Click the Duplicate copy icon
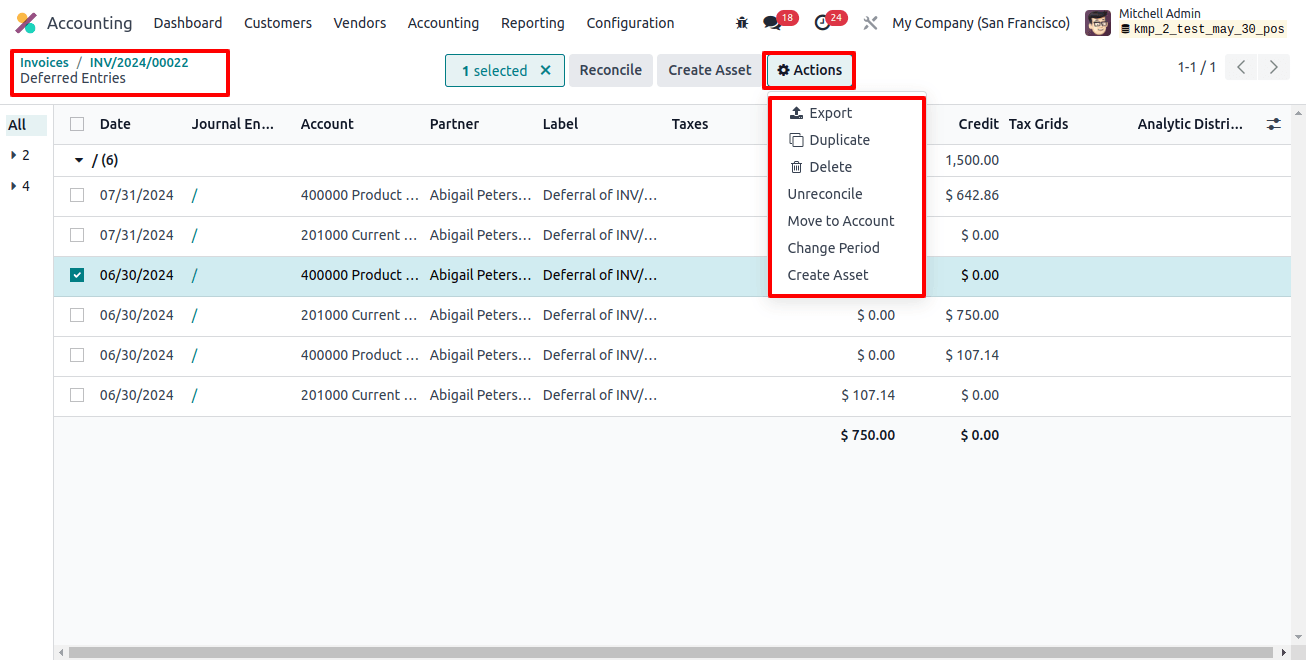The image size is (1306, 660). tap(796, 140)
